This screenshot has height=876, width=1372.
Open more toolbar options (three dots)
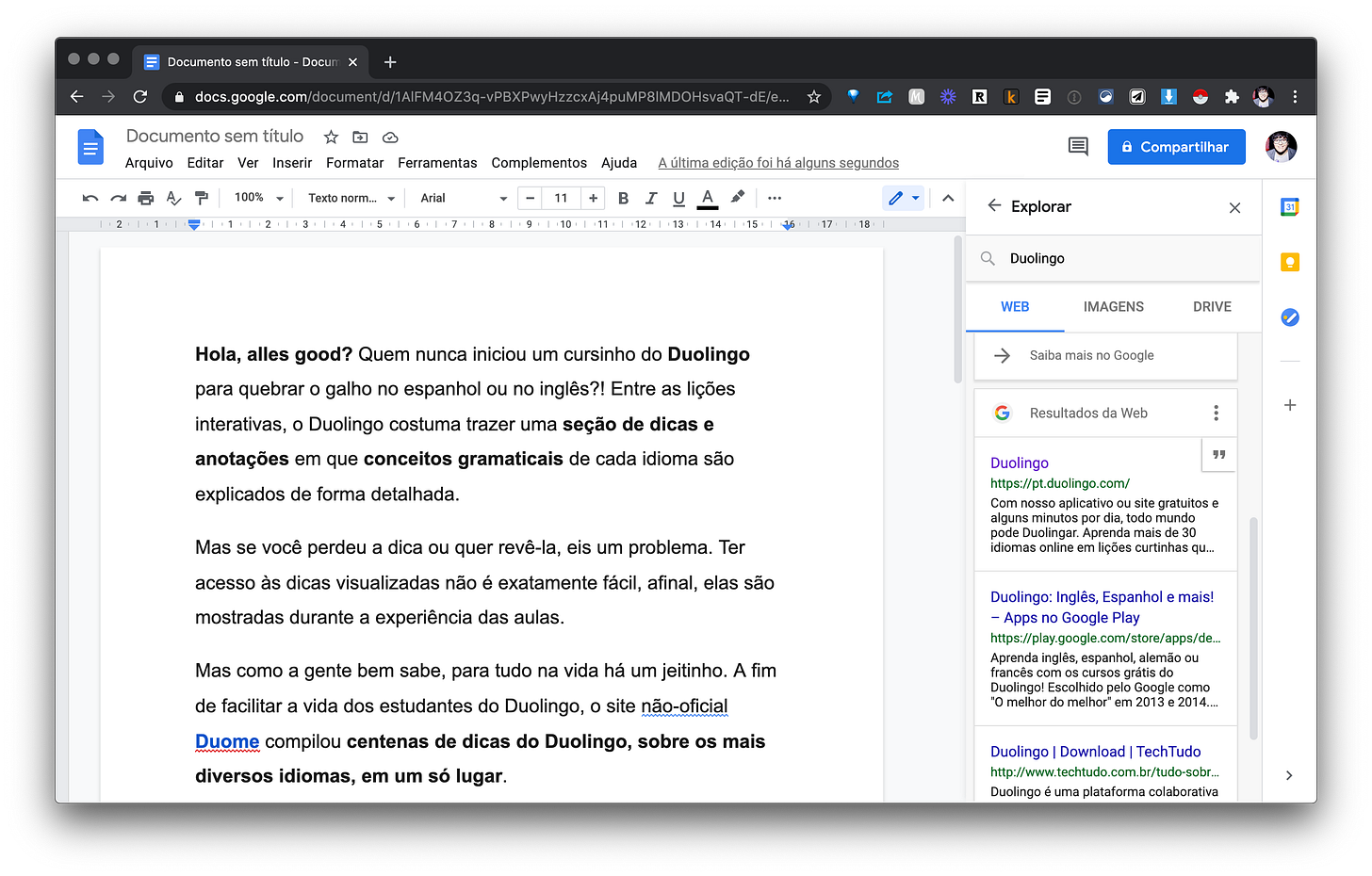click(x=775, y=198)
